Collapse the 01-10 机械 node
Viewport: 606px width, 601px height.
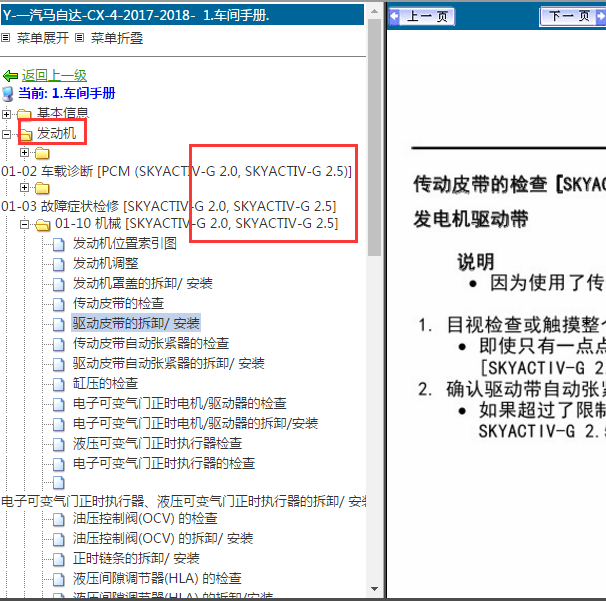[24, 224]
